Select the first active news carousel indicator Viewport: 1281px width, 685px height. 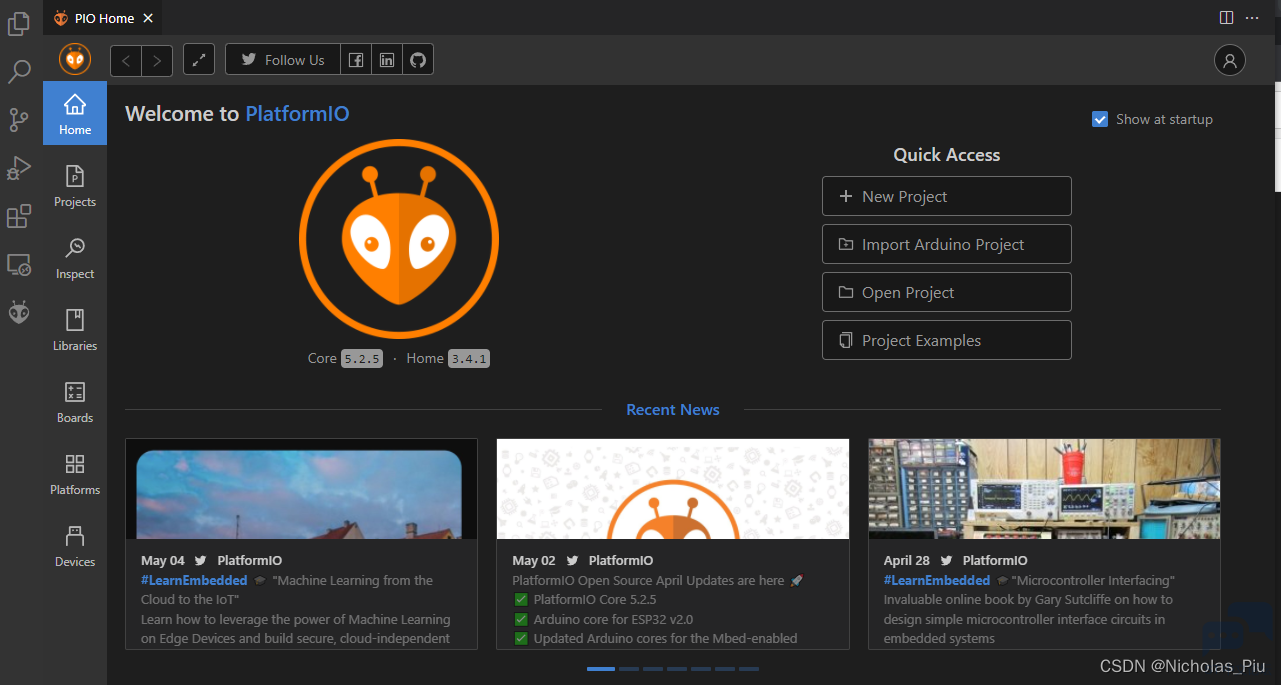coord(601,668)
